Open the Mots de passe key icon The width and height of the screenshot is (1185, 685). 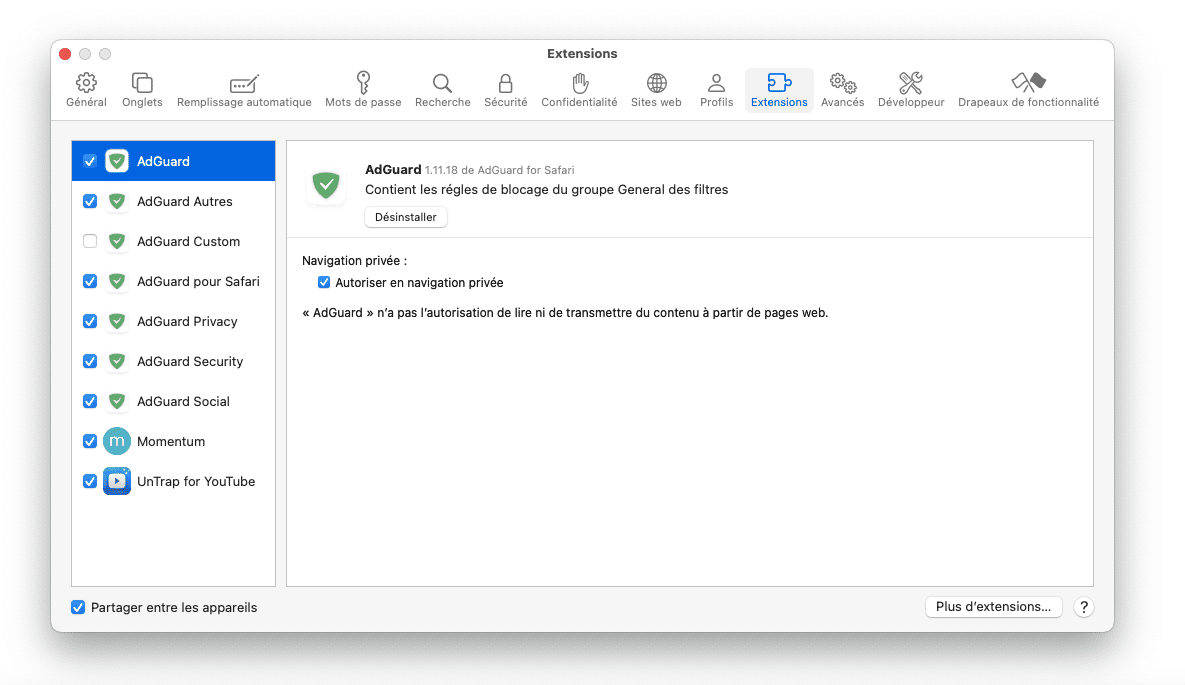pyautogui.click(x=364, y=82)
